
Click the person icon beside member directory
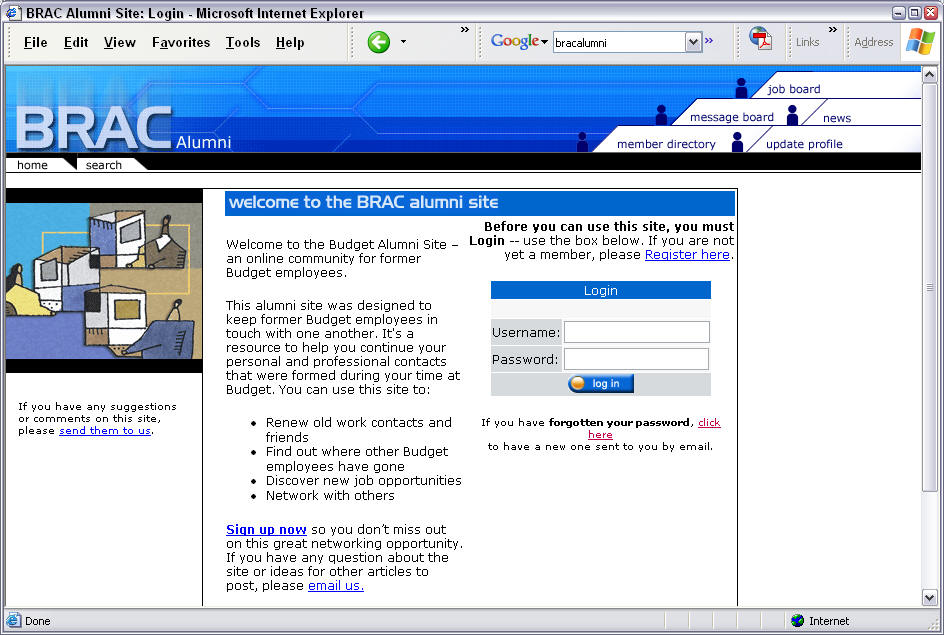582,142
